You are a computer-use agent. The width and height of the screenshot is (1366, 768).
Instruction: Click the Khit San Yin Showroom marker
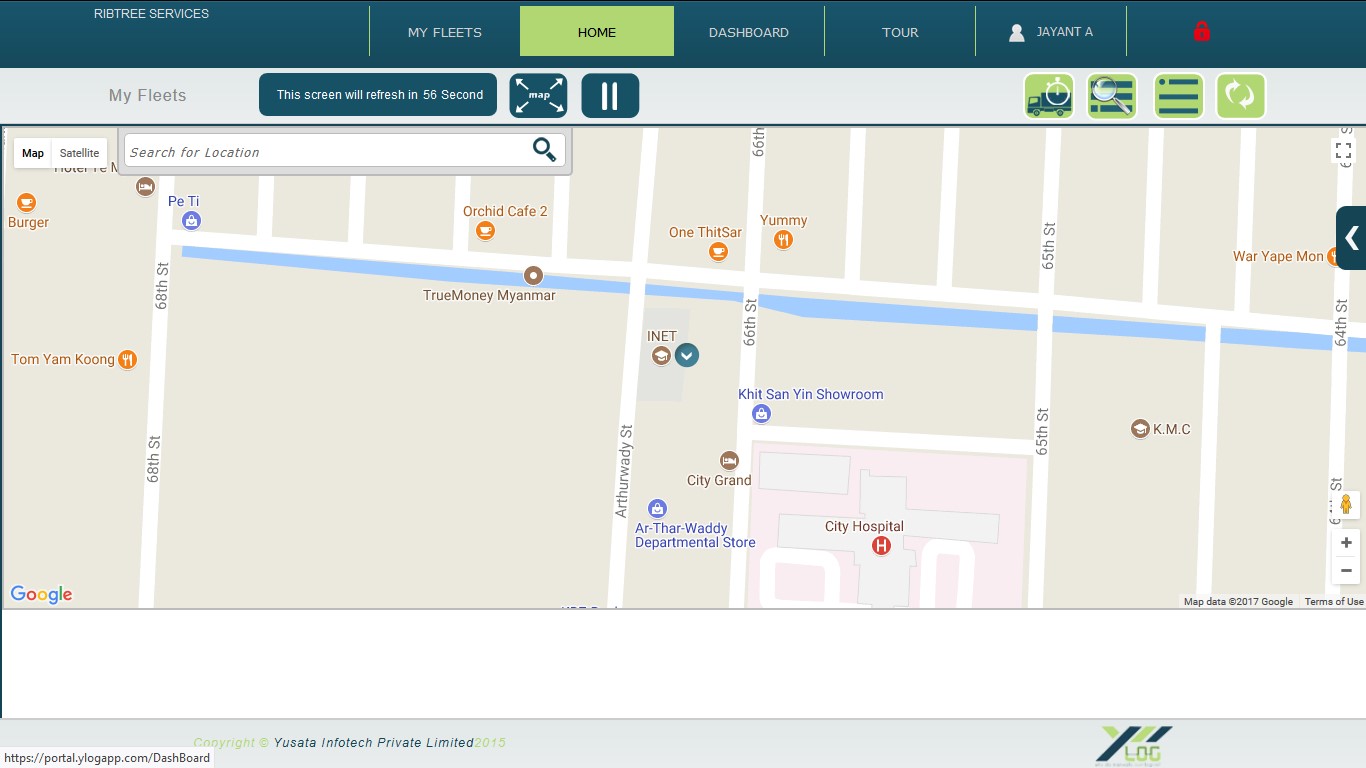(761, 413)
